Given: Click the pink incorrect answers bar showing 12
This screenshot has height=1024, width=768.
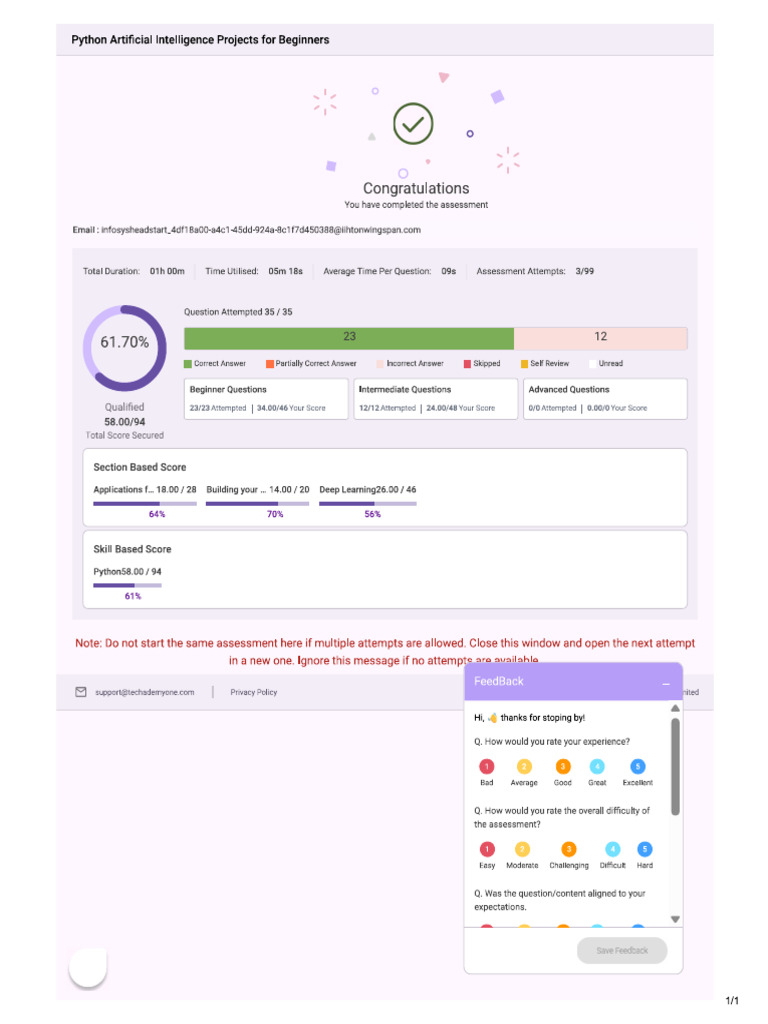Looking at the screenshot, I should pyautogui.click(x=600, y=337).
